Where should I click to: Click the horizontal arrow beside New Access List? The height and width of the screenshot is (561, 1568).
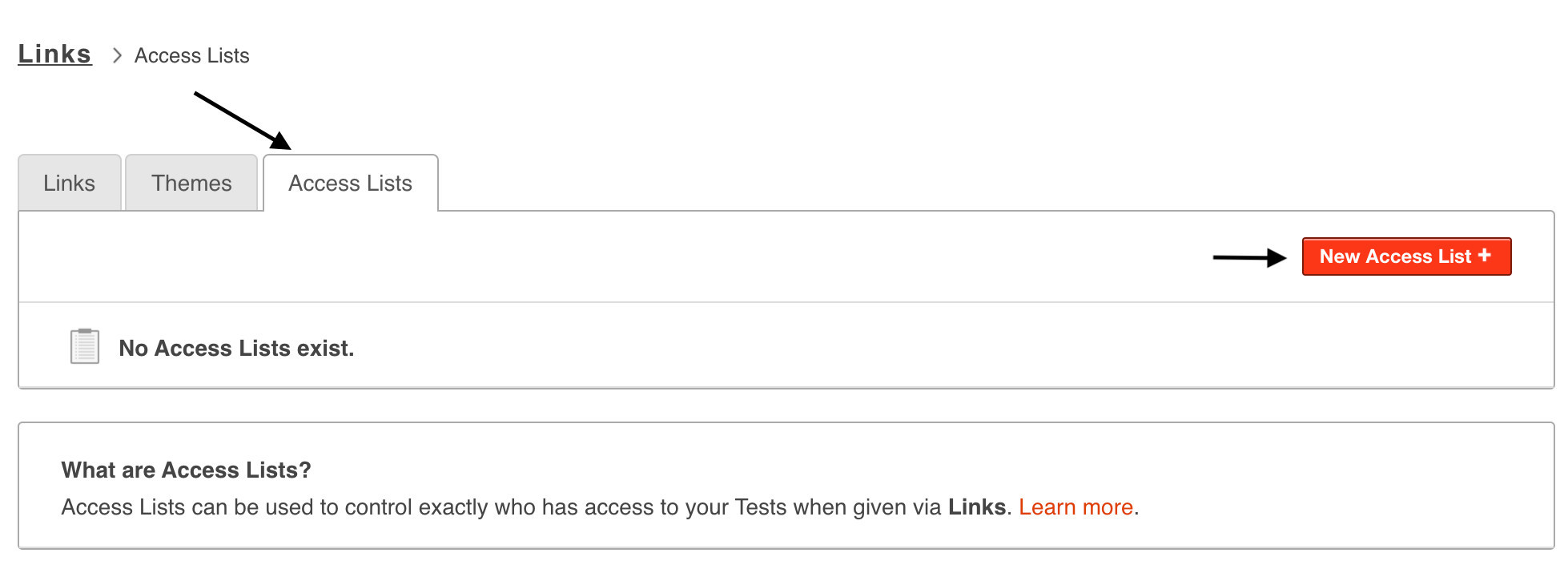(1249, 257)
